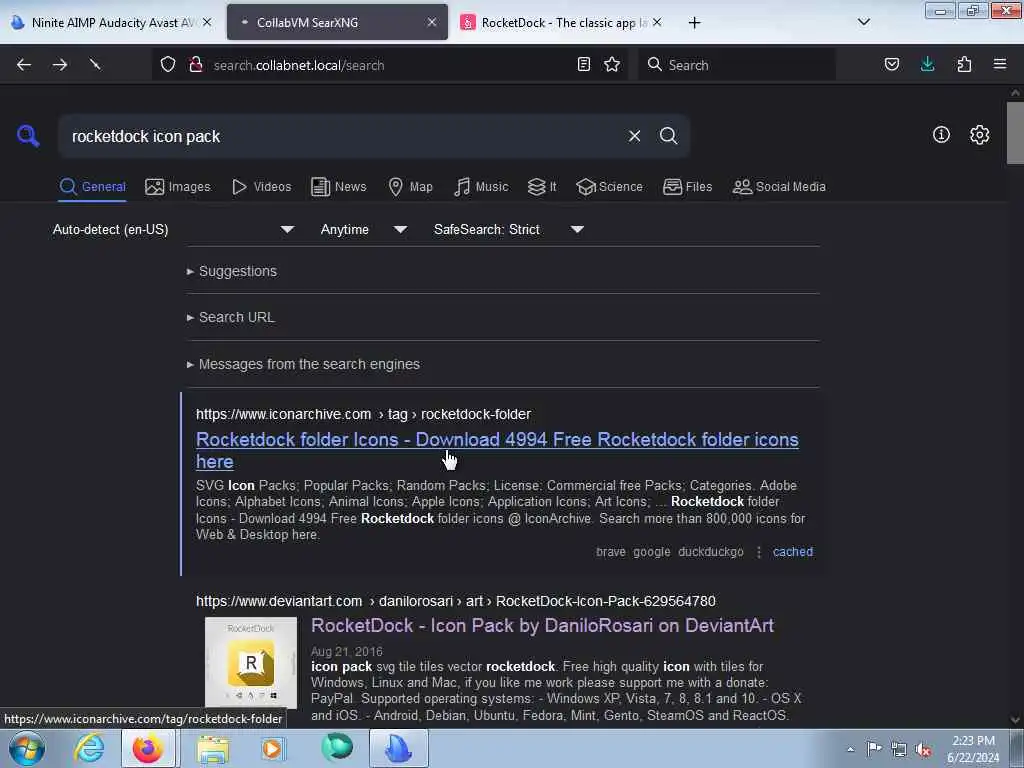
Task: Focus the SearXNG query input field
Action: pyautogui.click(x=343, y=136)
